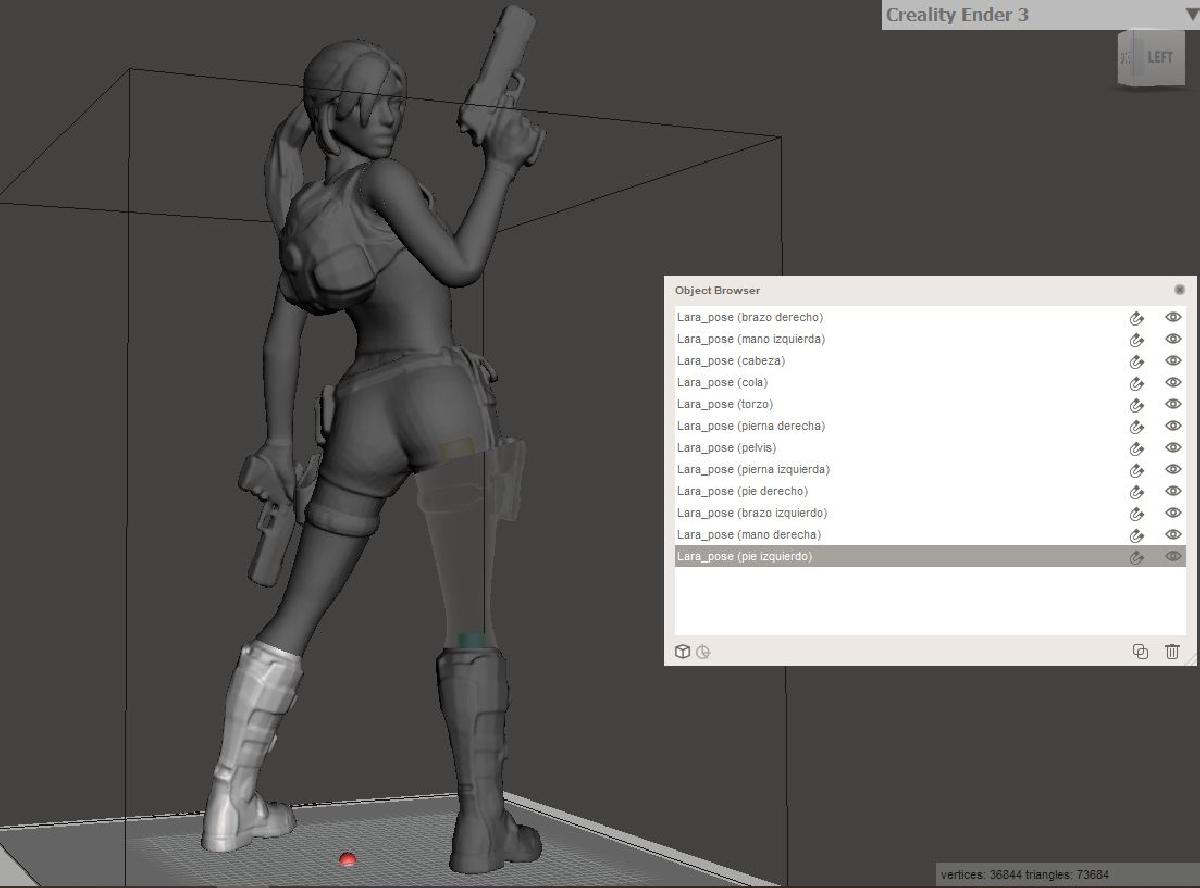Click the edit icon for Lara_pose (mano derecha)
Image resolution: width=1200 pixels, height=888 pixels.
coord(1137,534)
